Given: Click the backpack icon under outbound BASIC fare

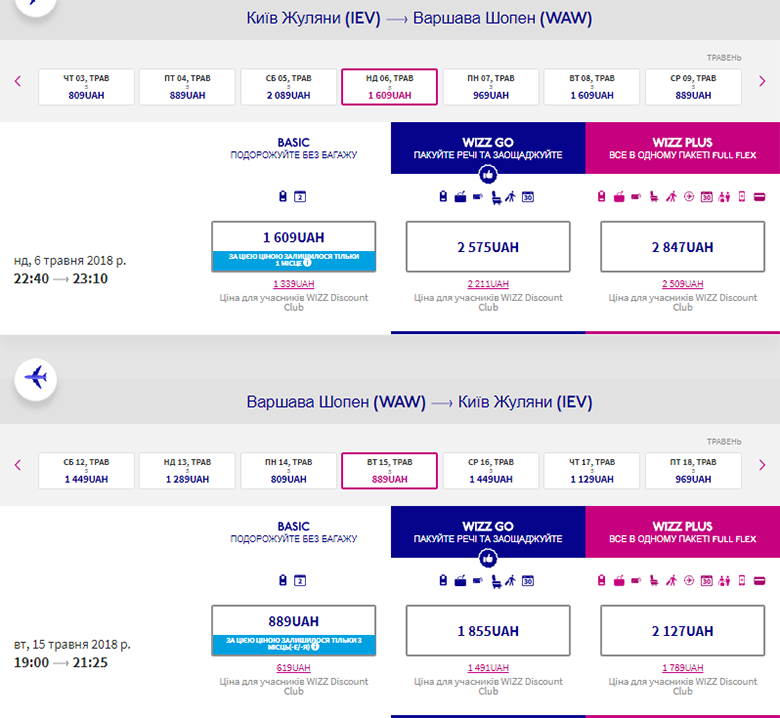Looking at the screenshot, I should (283, 196).
